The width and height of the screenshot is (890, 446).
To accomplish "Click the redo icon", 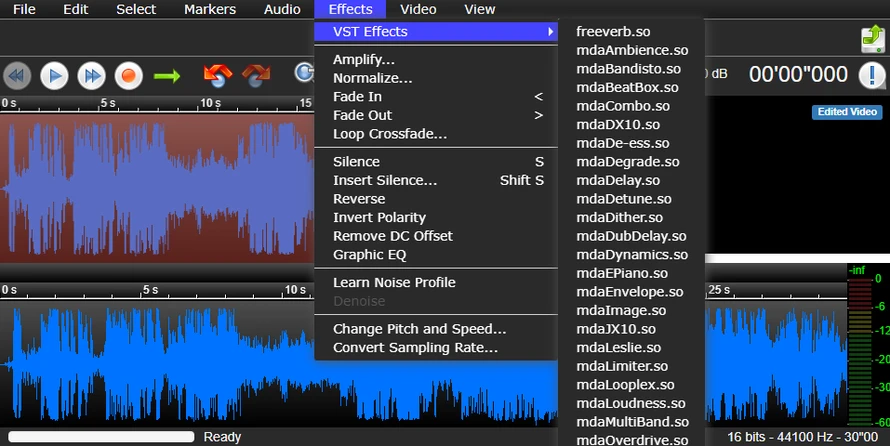I will [256, 75].
